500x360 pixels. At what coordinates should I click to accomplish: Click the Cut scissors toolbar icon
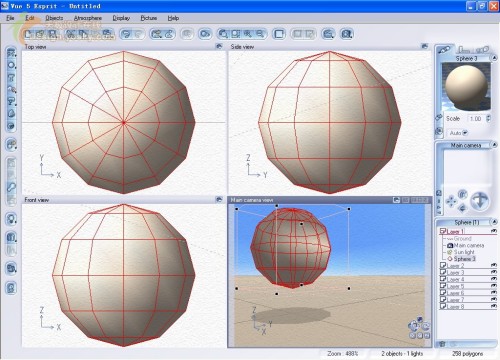[70, 34]
